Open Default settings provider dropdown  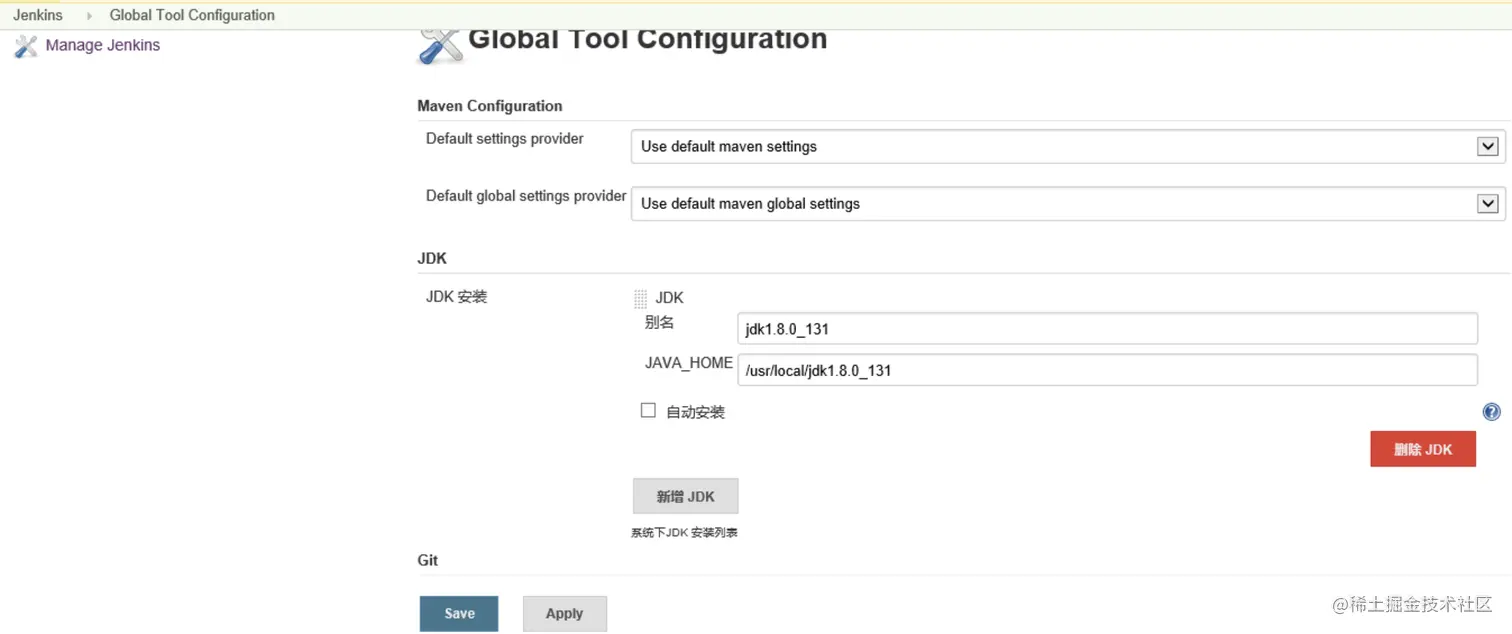[1067, 146]
